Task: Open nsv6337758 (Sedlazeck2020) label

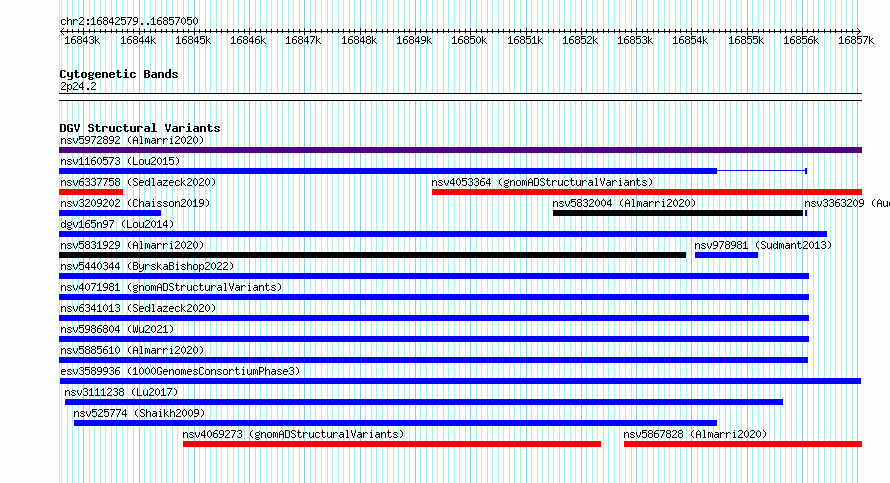Action: [138, 182]
